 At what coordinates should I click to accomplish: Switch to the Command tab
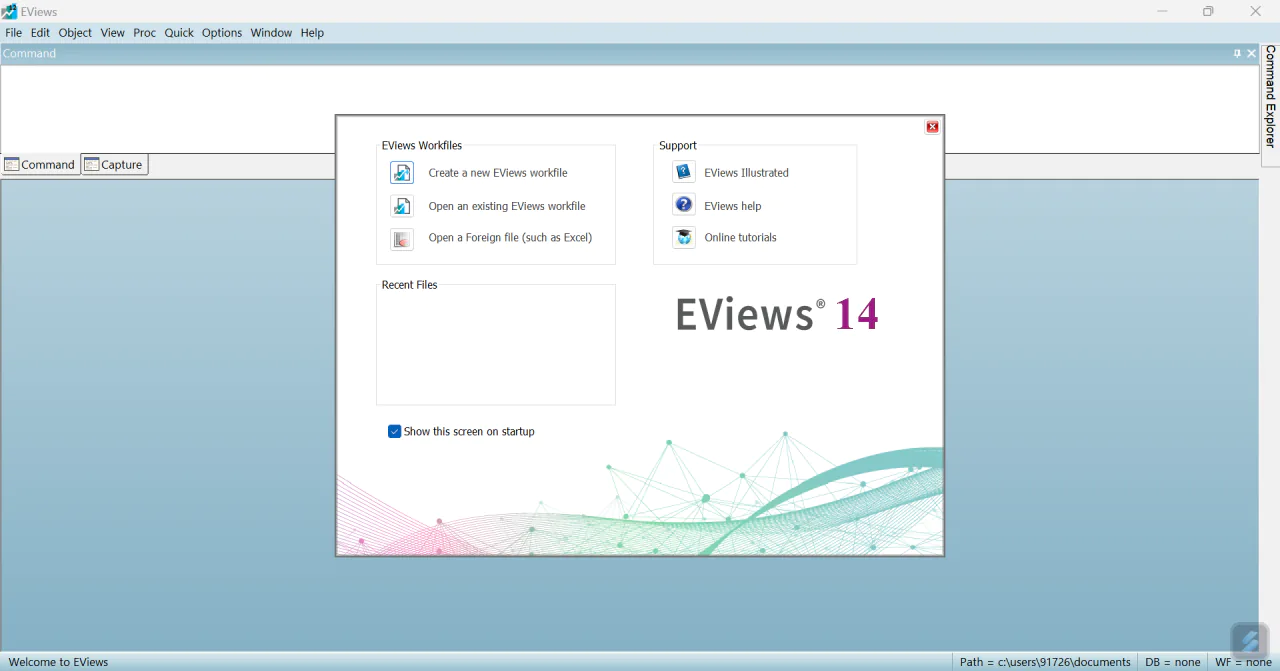[x=40, y=165]
